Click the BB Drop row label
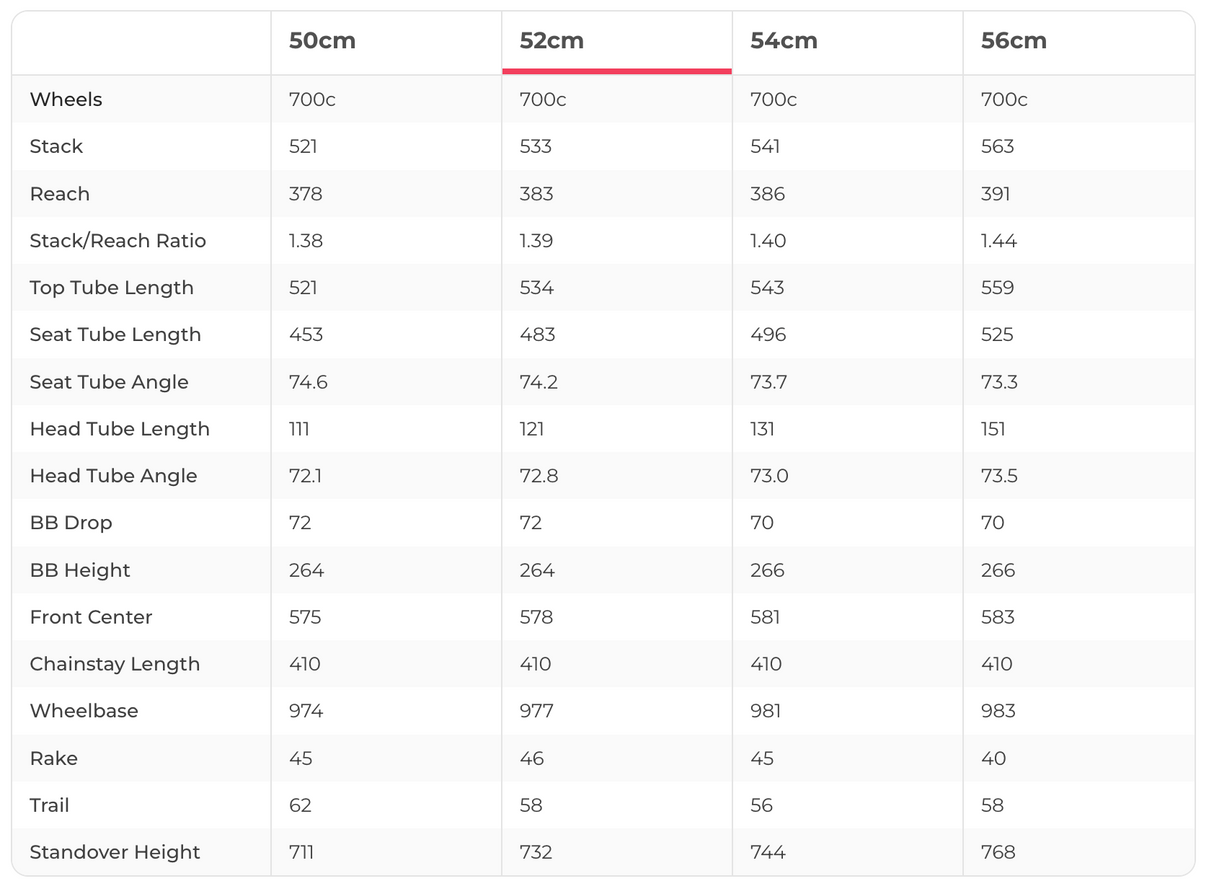 point(71,523)
